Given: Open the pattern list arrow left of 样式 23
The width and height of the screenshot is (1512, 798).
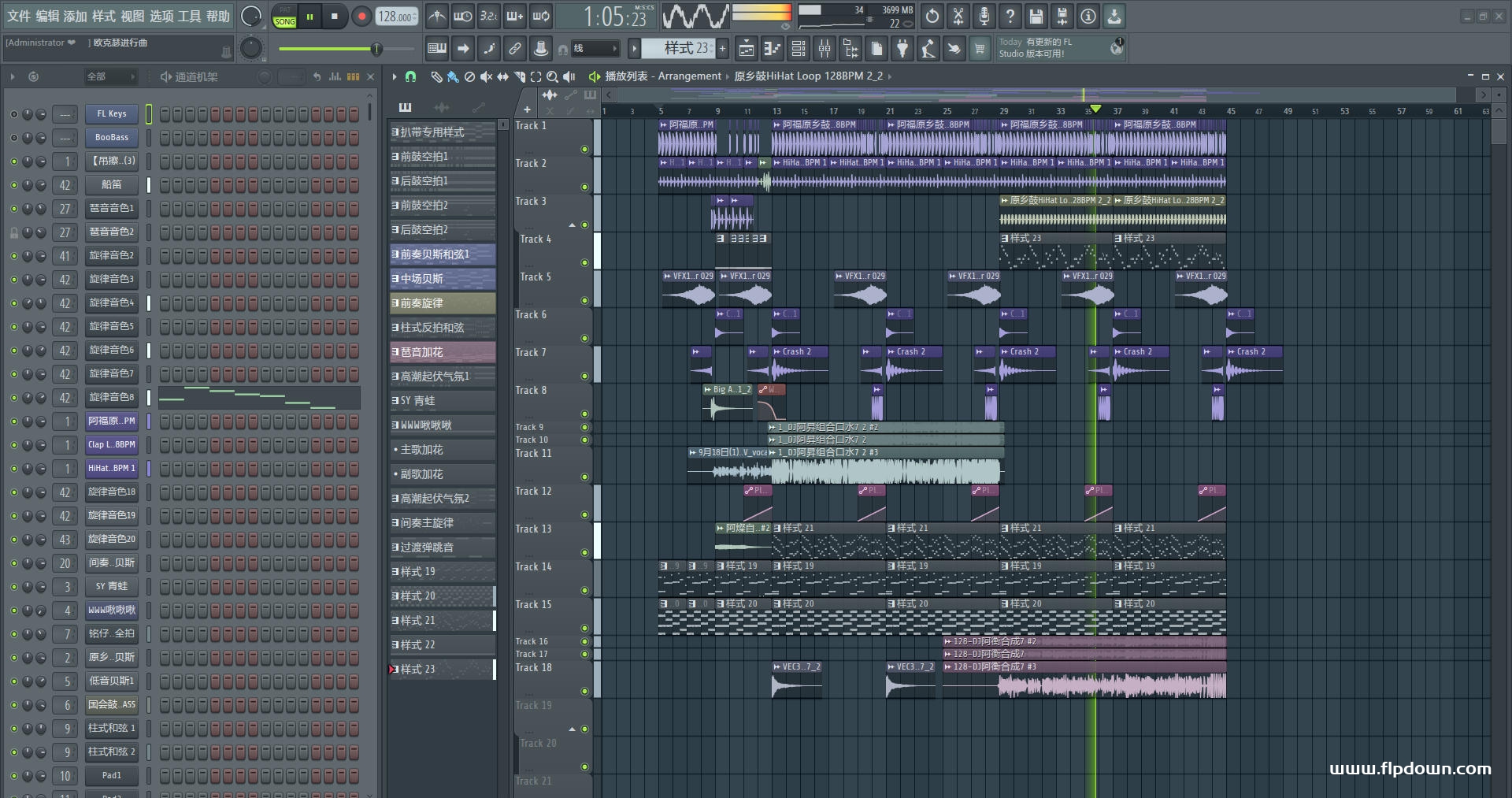Looking at the screenshot, I should pyautogui.click(x=634, y=49).
